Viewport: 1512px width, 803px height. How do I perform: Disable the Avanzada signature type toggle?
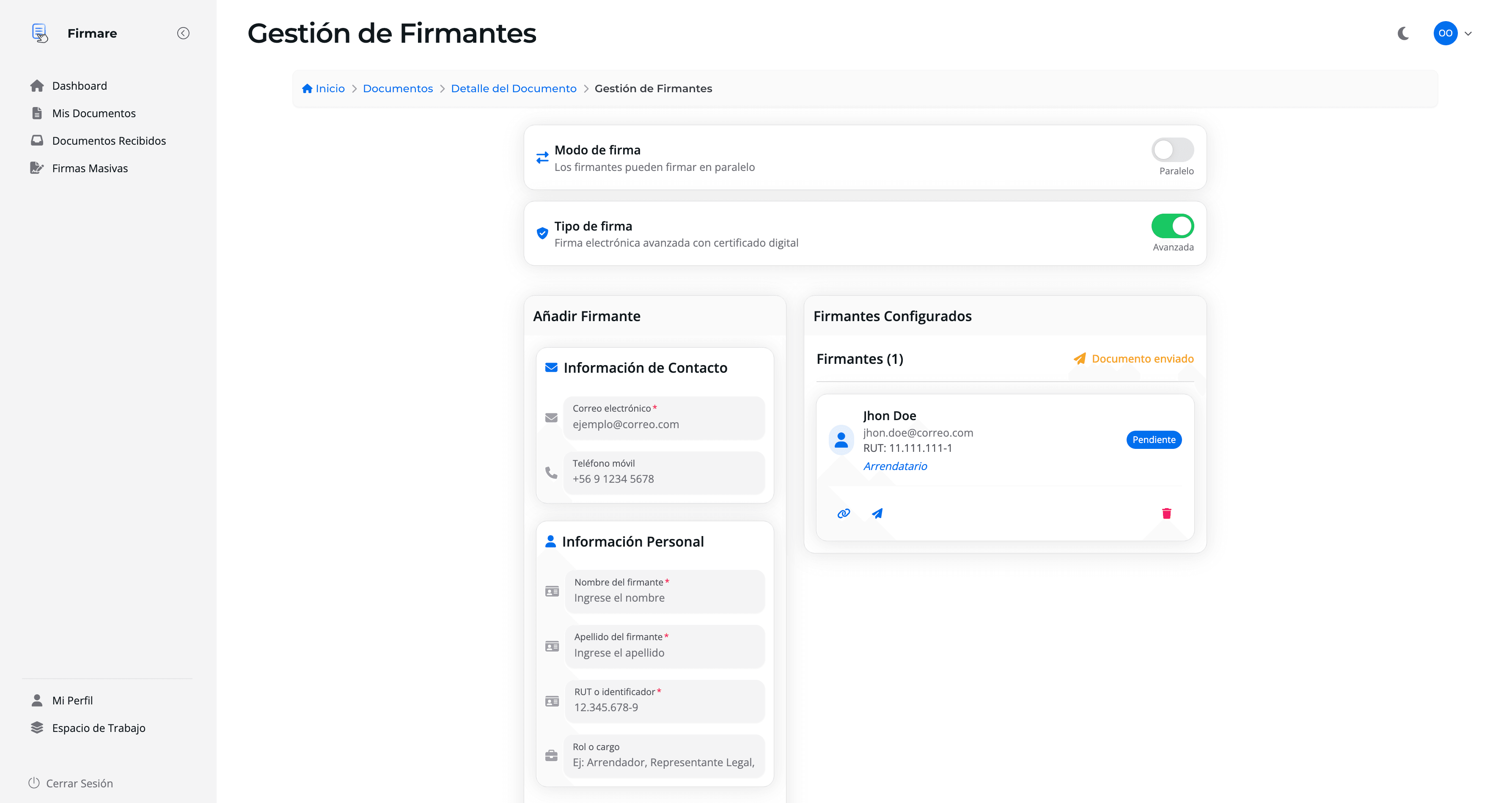click(1172, 226)
